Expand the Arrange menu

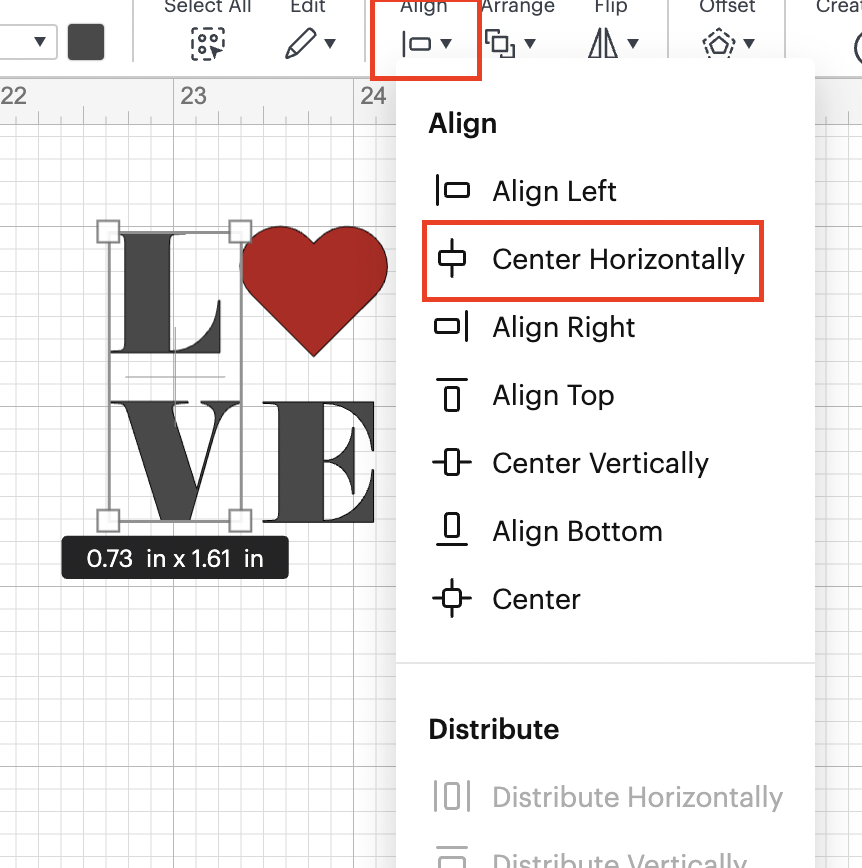(510, 44)
